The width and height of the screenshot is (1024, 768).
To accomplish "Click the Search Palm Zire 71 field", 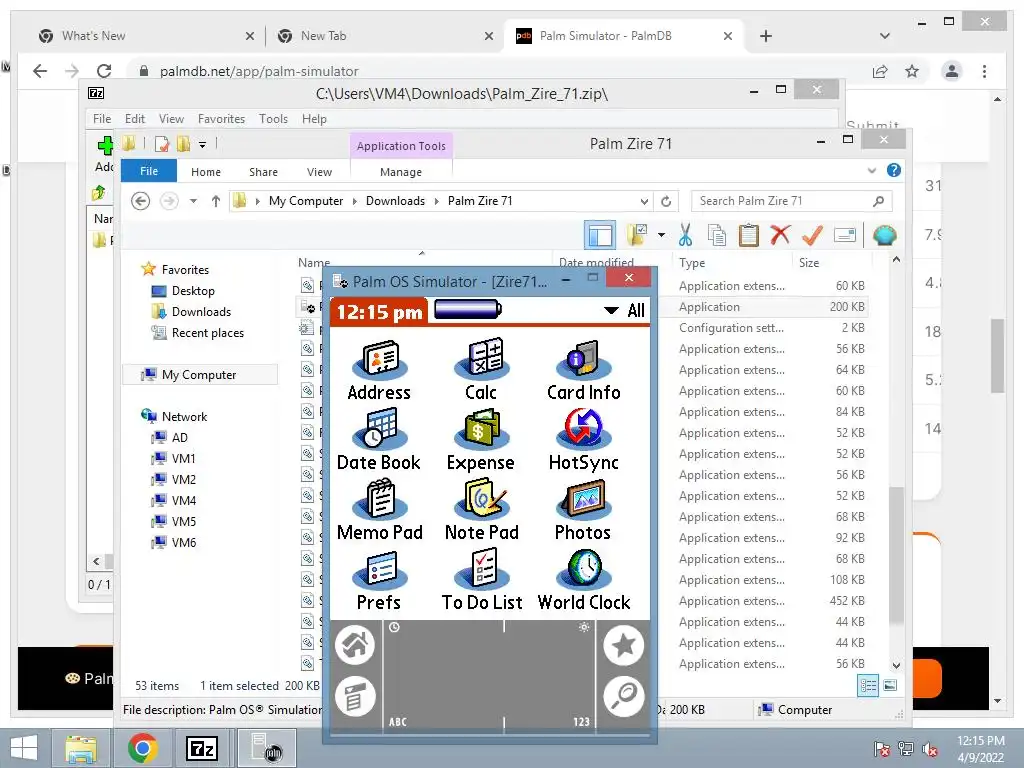I will point(792,201).
